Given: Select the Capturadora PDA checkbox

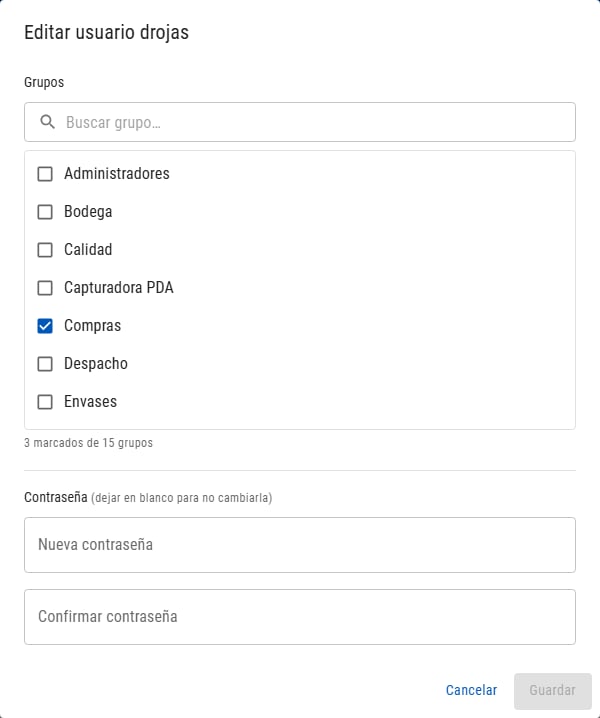Looking at the screenshot, I should pos(45,288).
